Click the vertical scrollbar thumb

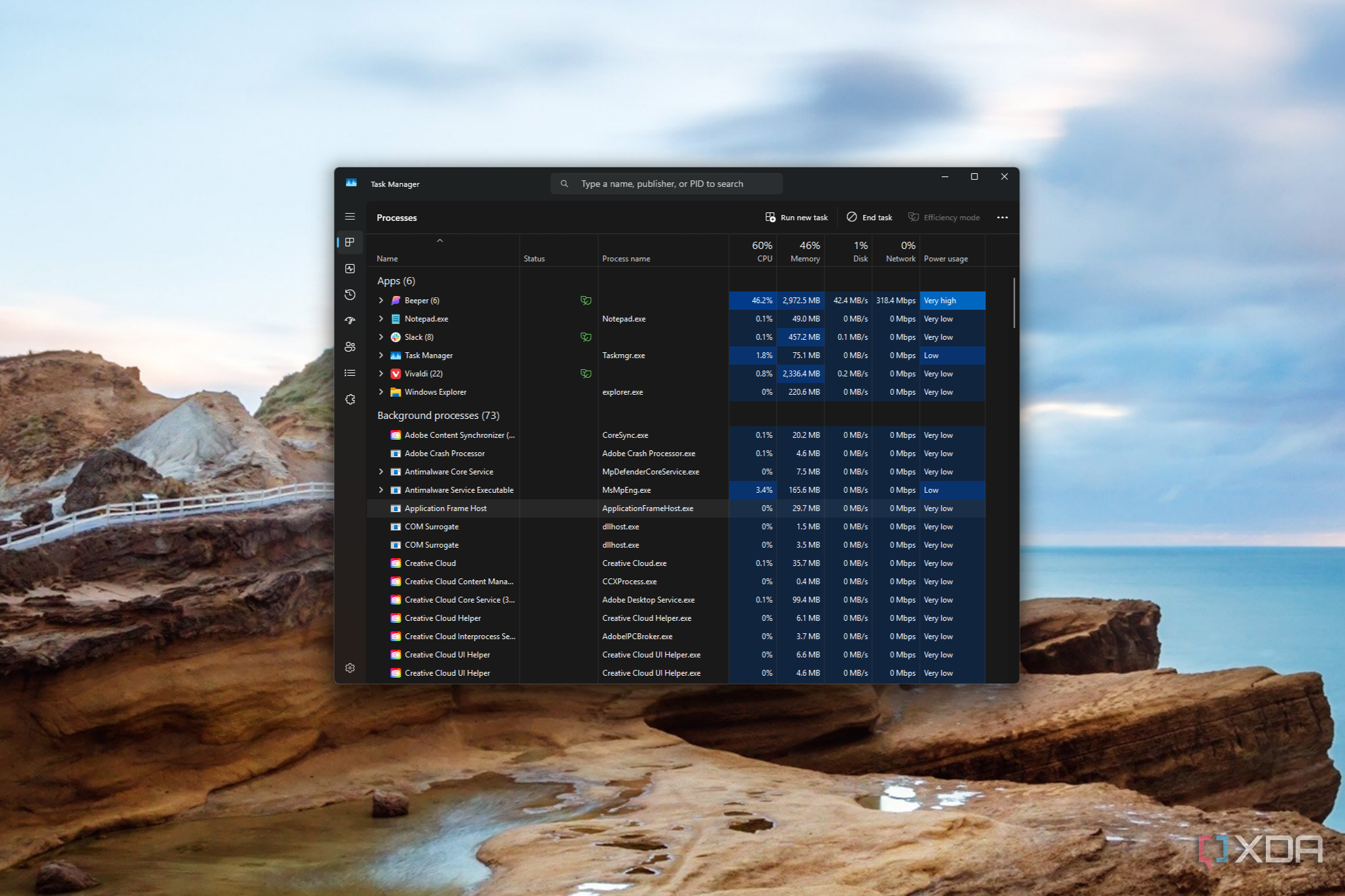coord(1014,303)
